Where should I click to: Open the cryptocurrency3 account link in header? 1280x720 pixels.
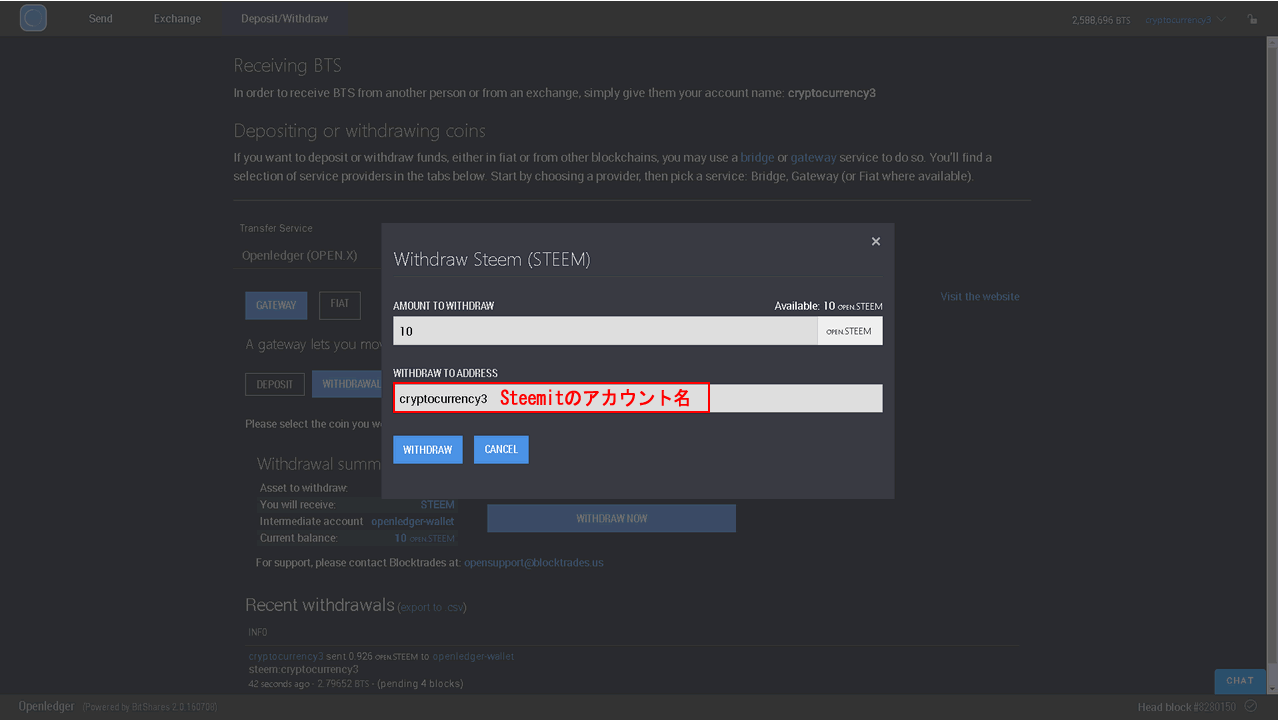(x=1178, y=19)
